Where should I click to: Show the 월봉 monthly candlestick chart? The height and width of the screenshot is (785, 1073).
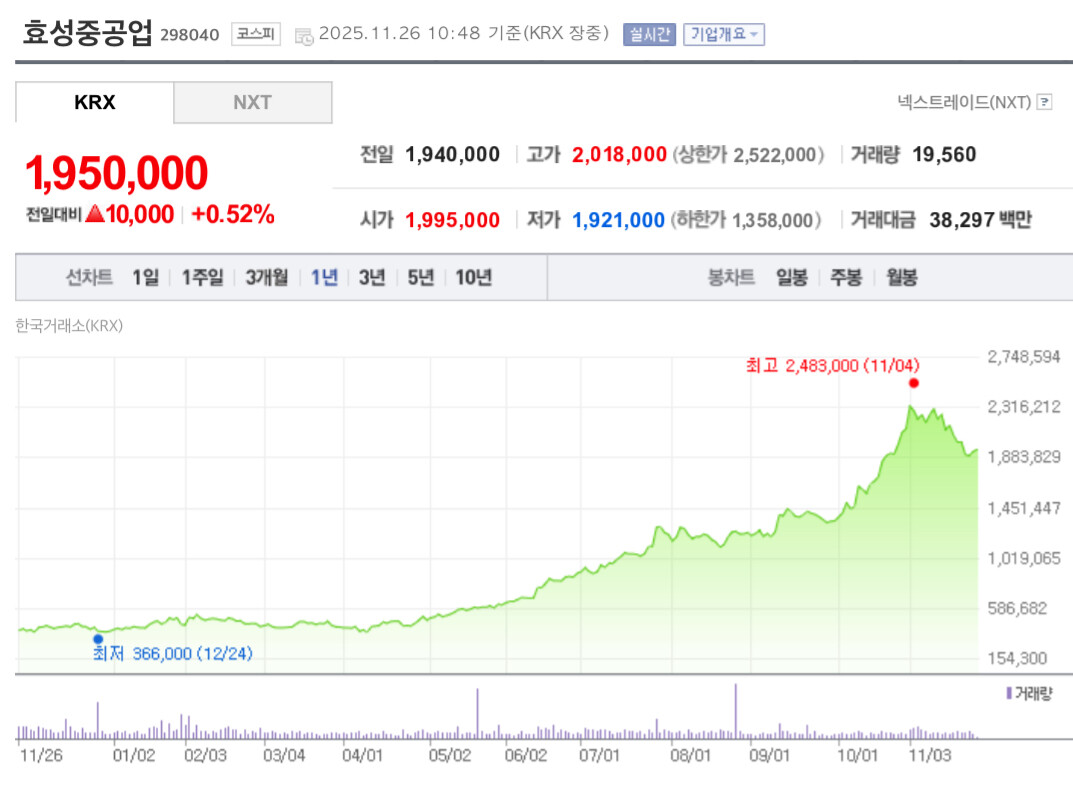point(901,277)
